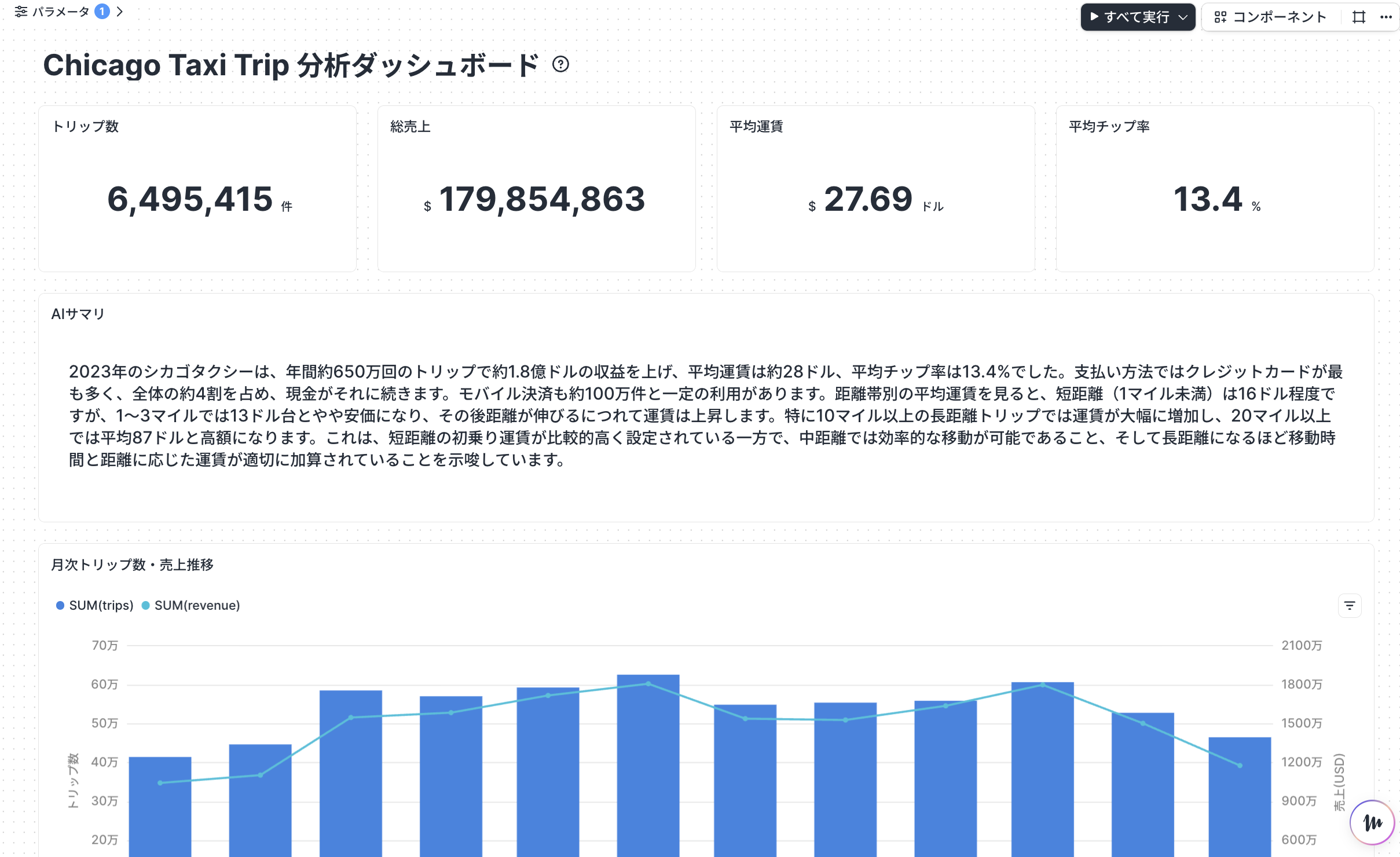The width and height of the screenshot is (1400, 857).
Task: Click the 売上(USD) axis title
Action: tap(1339, 782)
